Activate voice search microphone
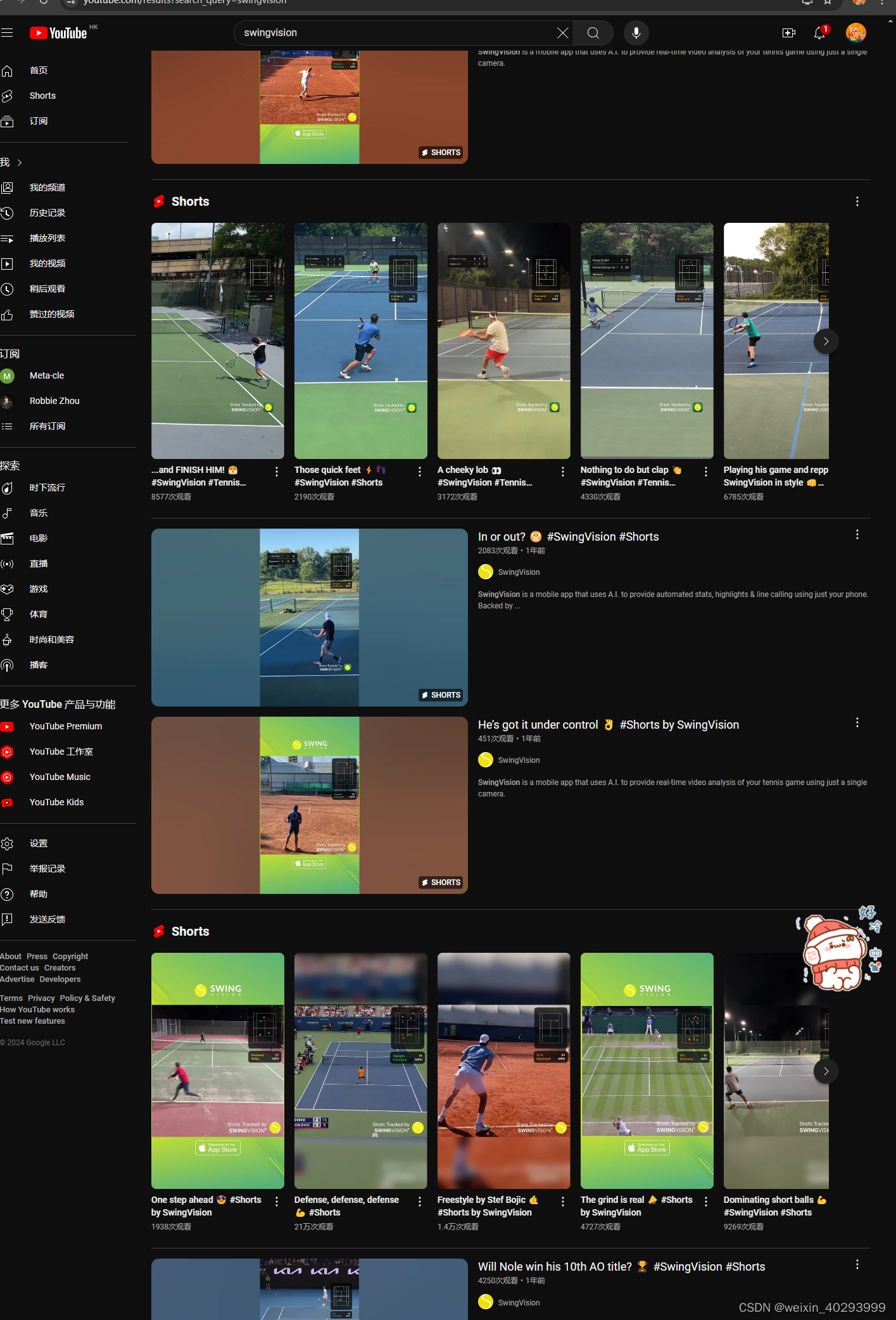Image resolution: width=896 pixels, height=1320 pixels. pos(636,33)
